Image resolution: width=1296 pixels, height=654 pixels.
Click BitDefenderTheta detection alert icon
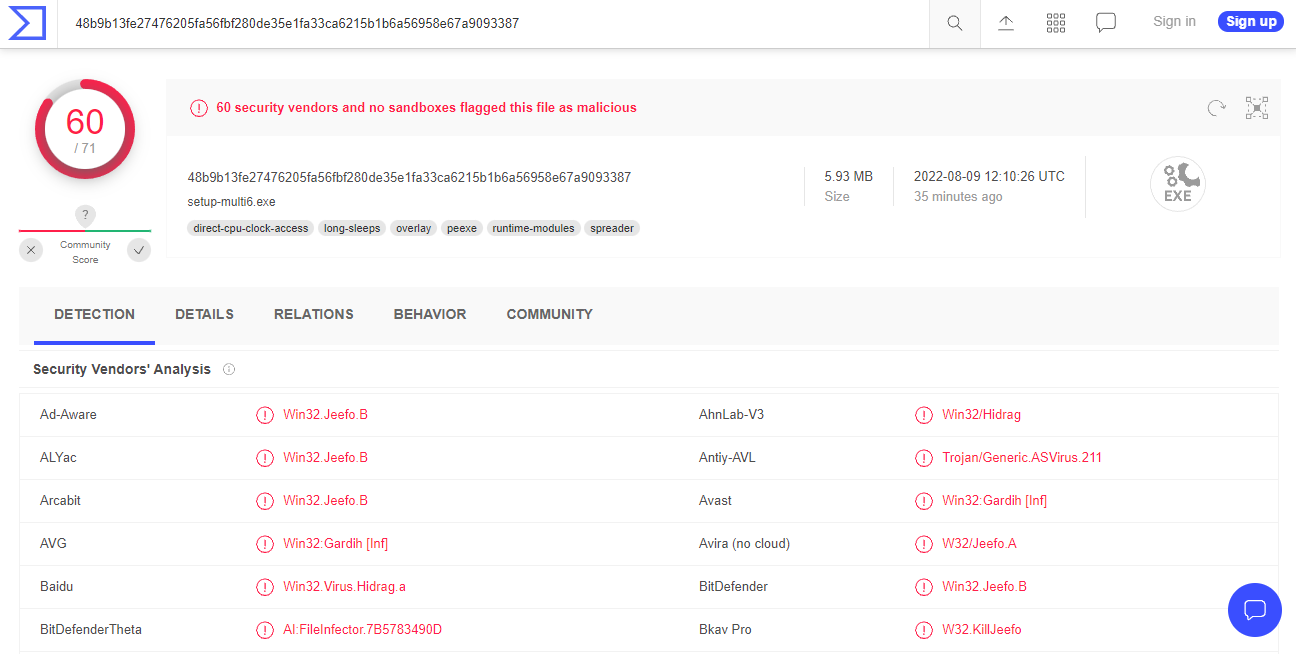[265, 630]
